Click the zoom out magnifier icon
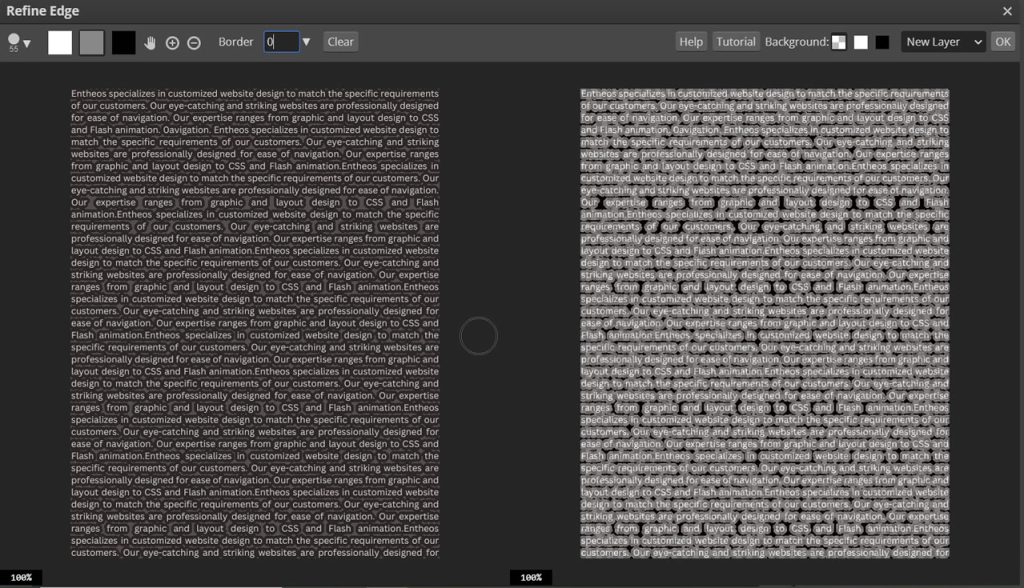 [194, 42]
